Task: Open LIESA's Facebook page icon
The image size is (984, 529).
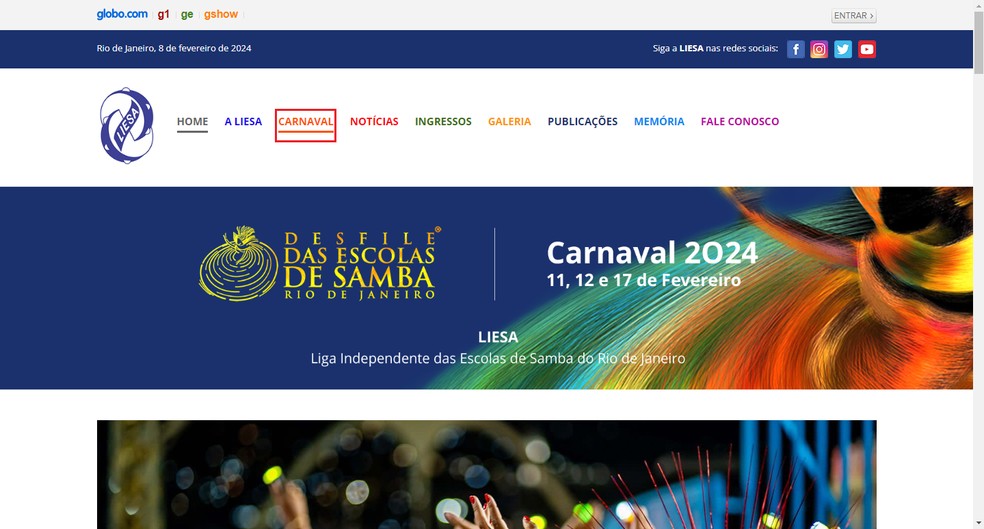Action: click(796, 49)
